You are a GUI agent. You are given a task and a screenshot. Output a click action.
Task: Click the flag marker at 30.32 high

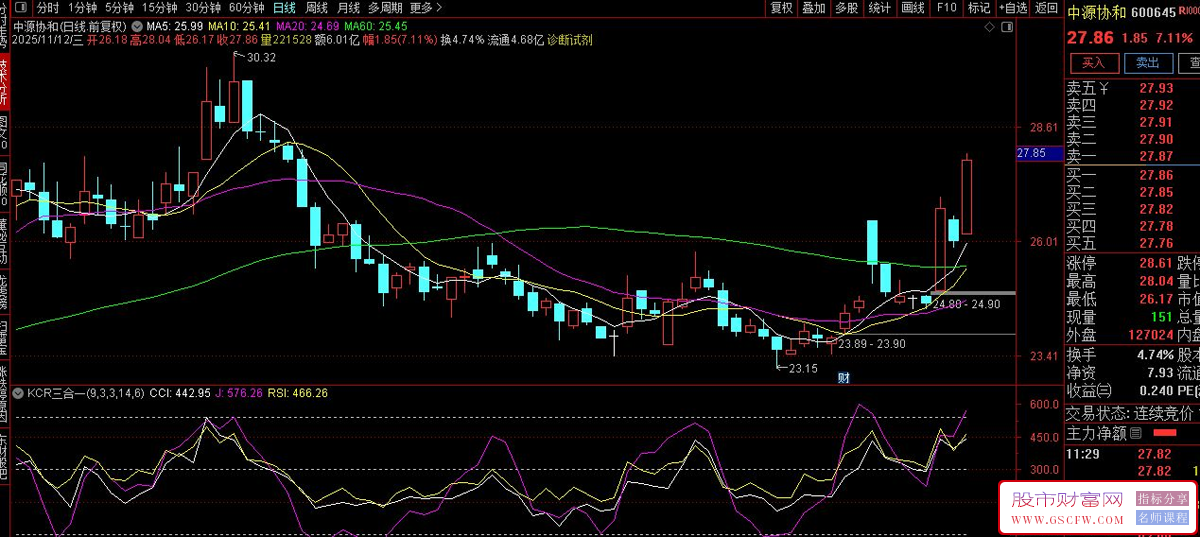238,57
